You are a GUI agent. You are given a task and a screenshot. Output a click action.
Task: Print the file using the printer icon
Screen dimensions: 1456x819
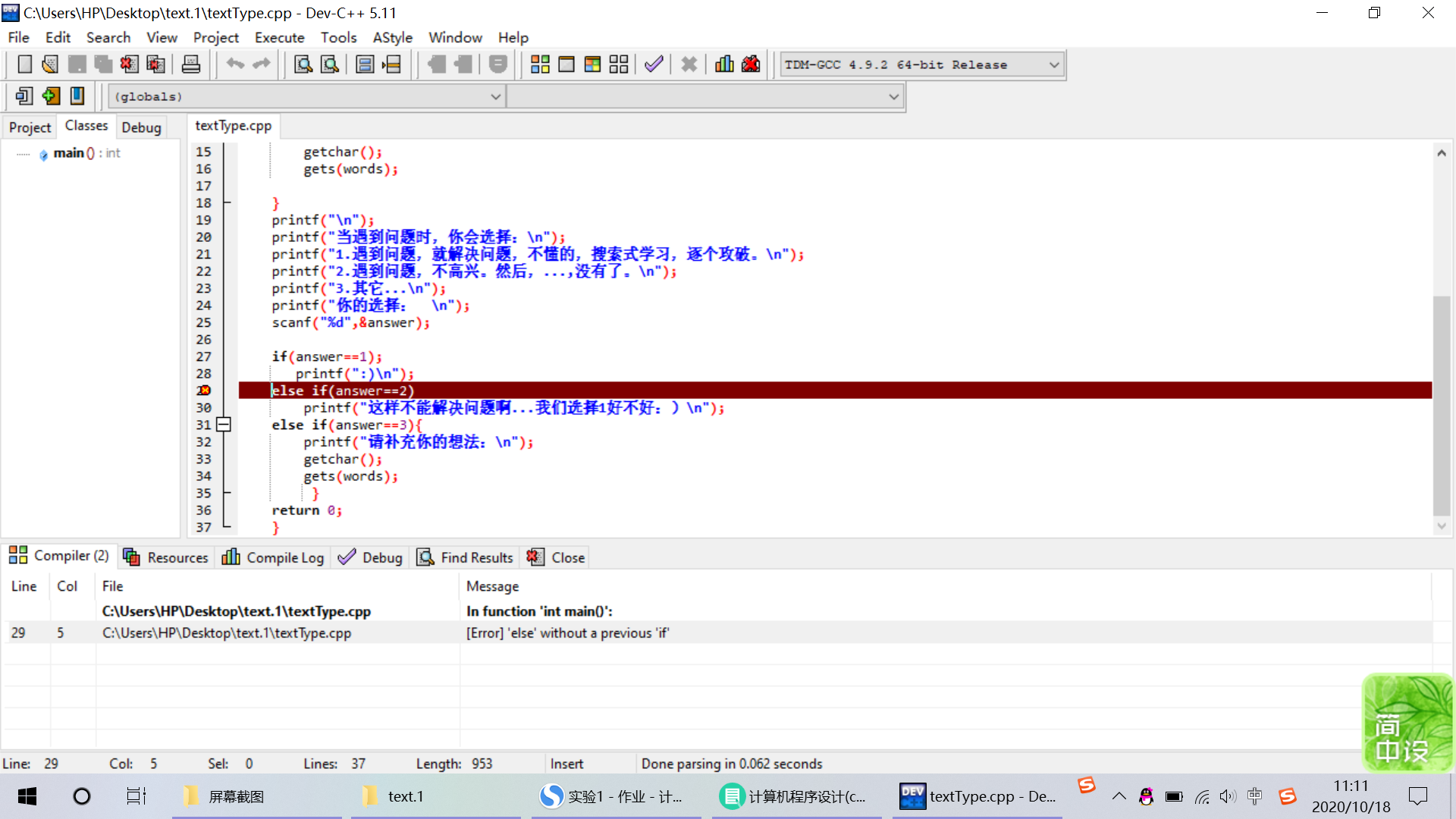pyautogui.click(x=191, y=64)
